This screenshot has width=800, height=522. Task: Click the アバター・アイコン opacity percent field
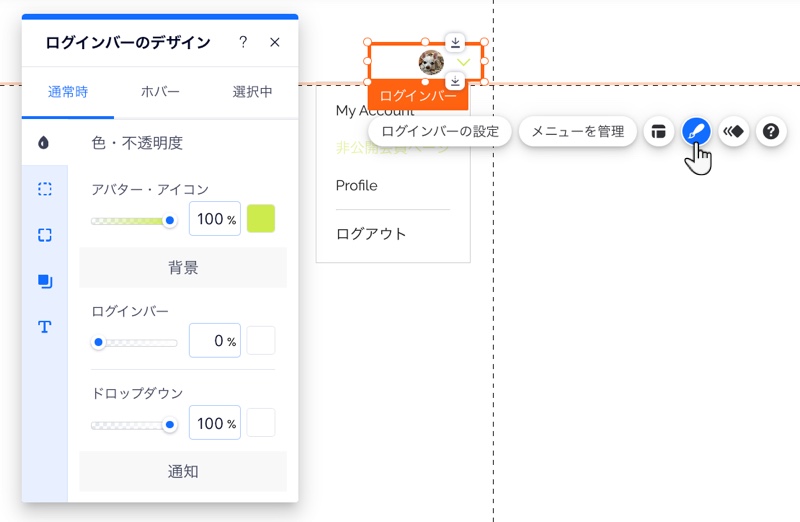(x=215, y=218)
